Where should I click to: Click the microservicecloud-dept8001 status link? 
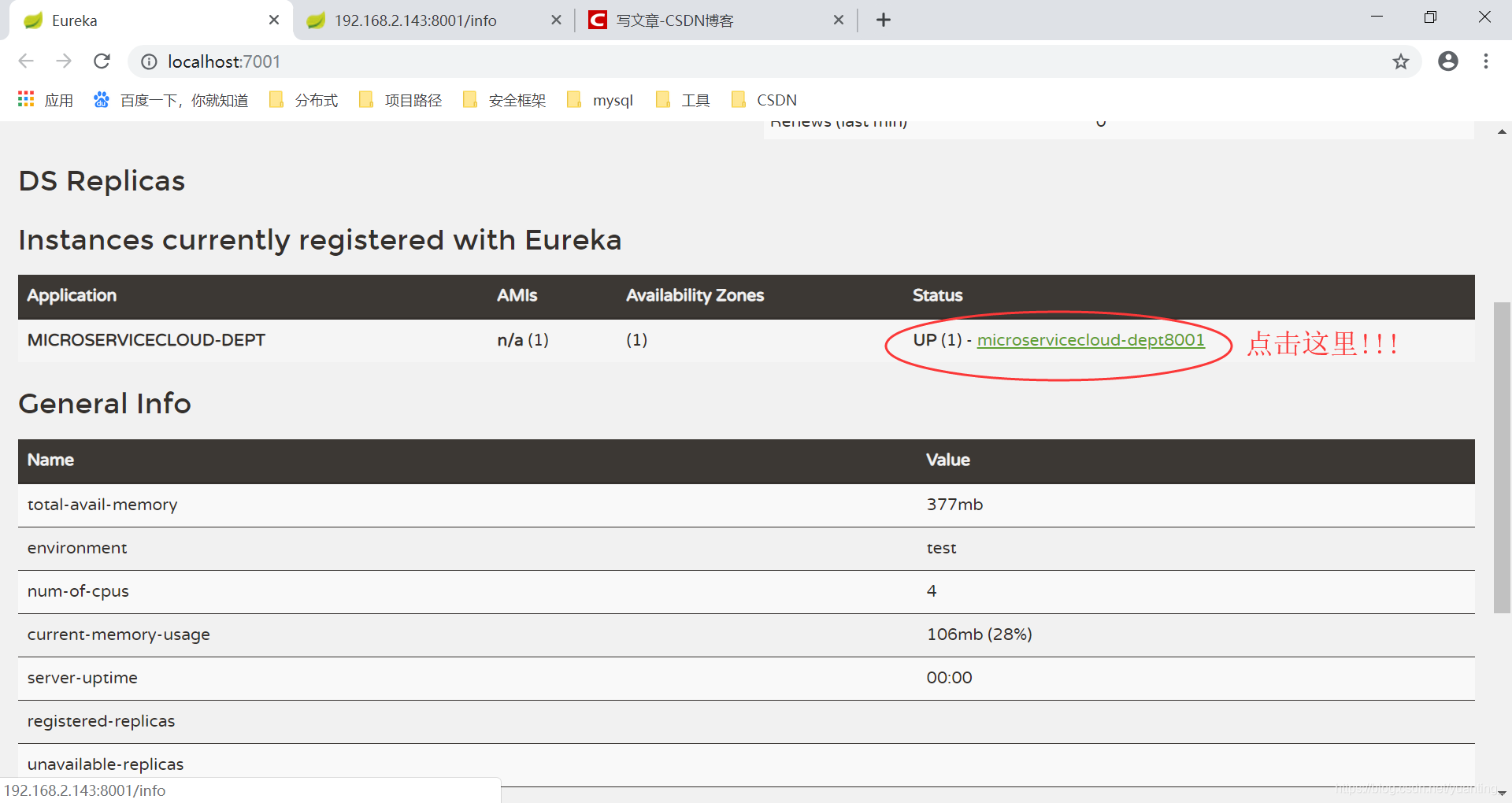[x=1091, y=340]
